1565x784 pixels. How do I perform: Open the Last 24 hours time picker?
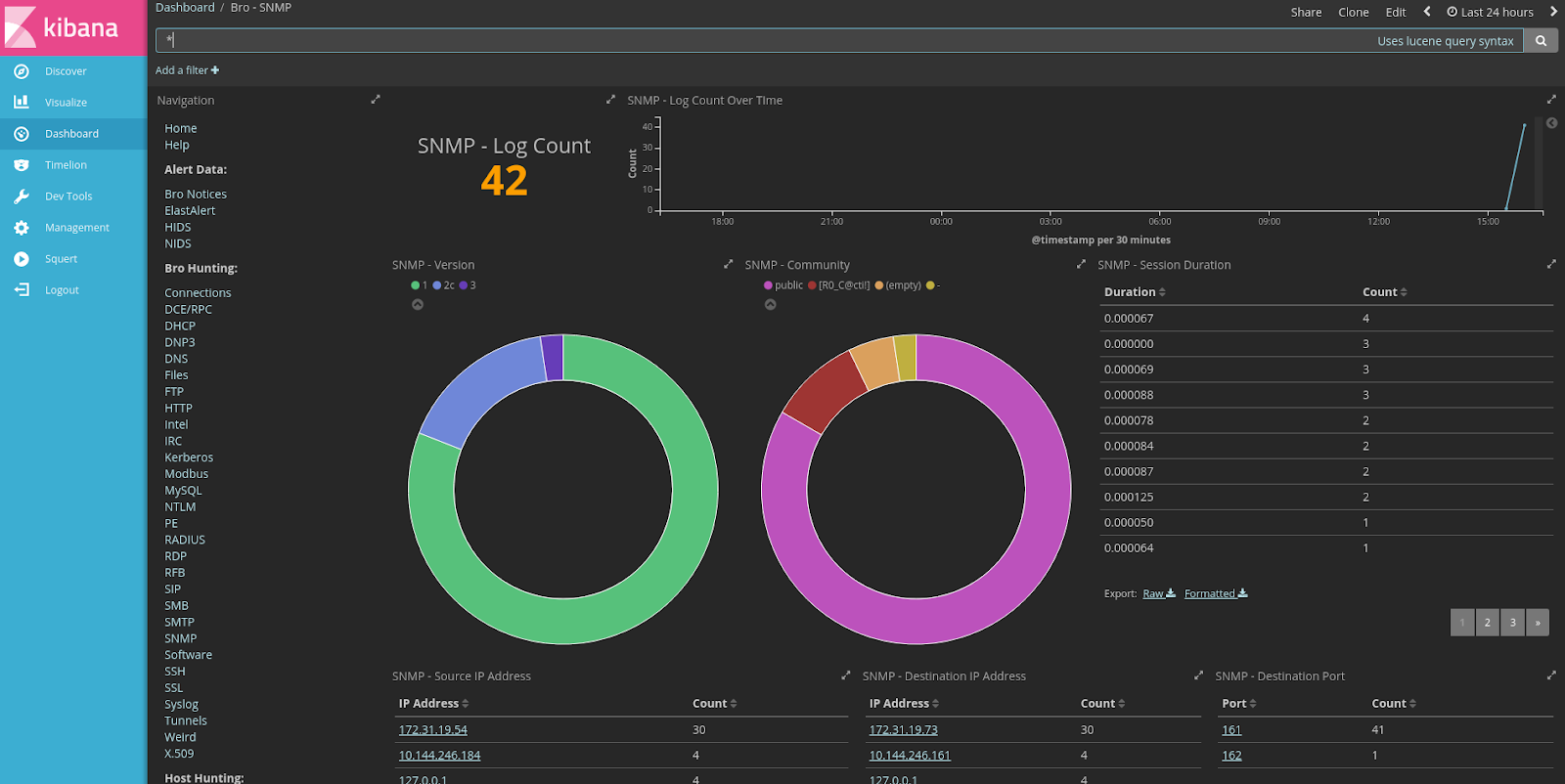[x=1491, y=13]
